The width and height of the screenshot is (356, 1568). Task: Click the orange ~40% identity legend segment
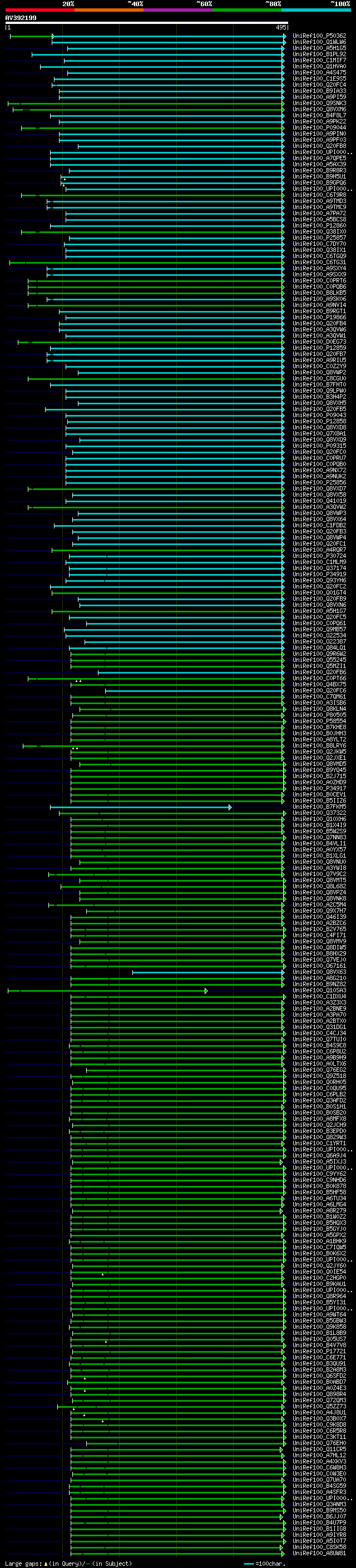tap(108, 10)
